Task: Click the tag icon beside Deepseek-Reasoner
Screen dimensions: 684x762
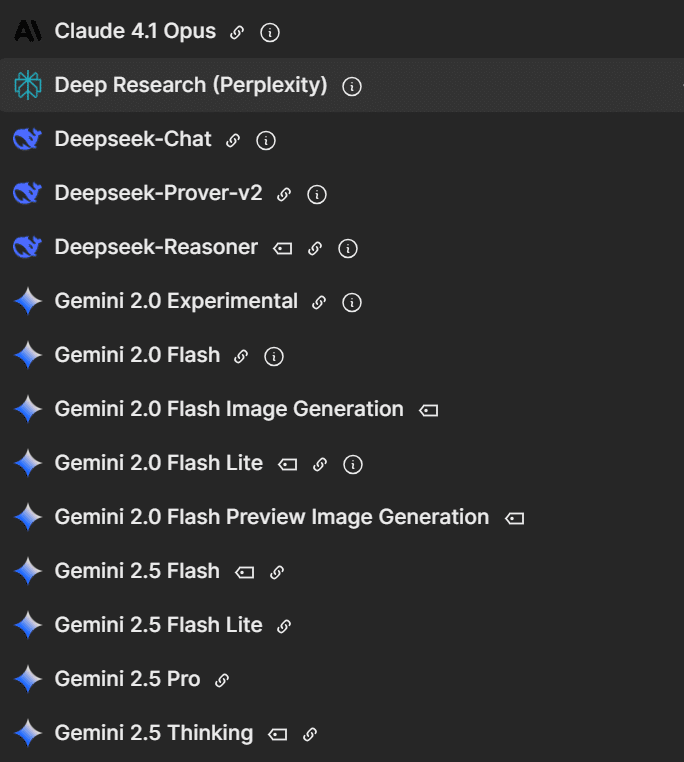Action: point(283,248)
